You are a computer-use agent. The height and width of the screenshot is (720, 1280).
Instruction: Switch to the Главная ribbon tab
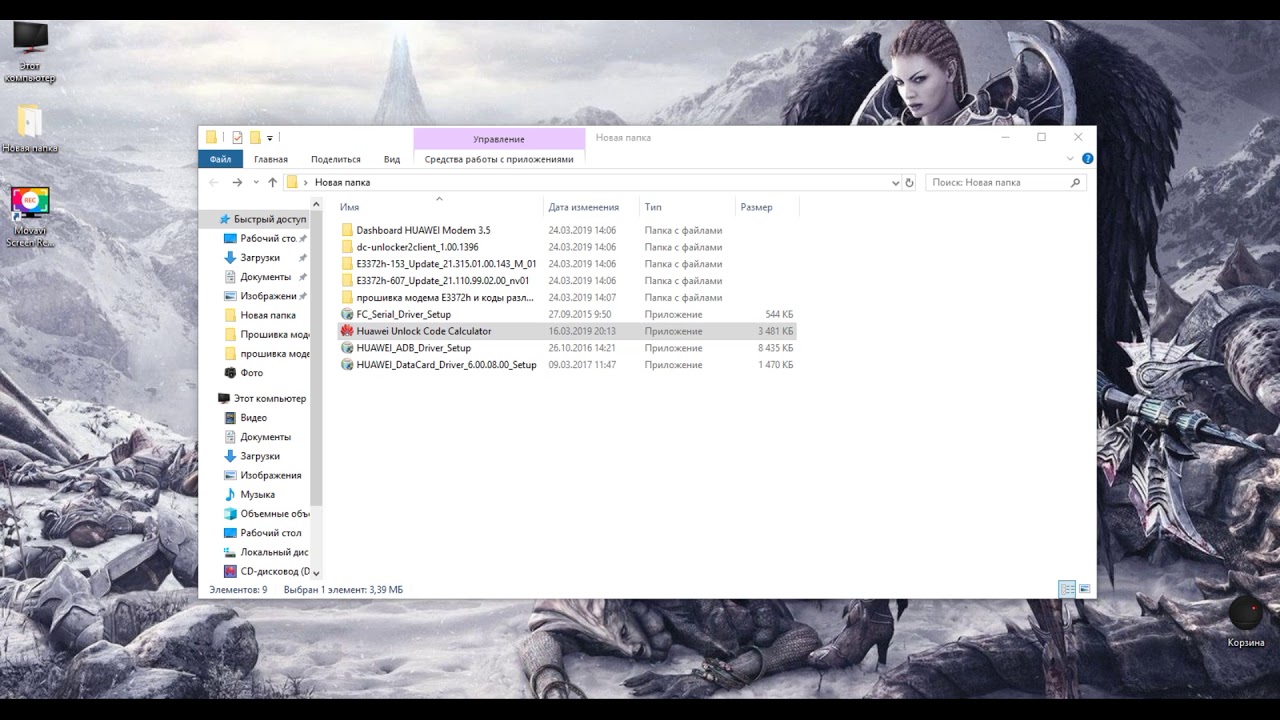tap(271, 159)
